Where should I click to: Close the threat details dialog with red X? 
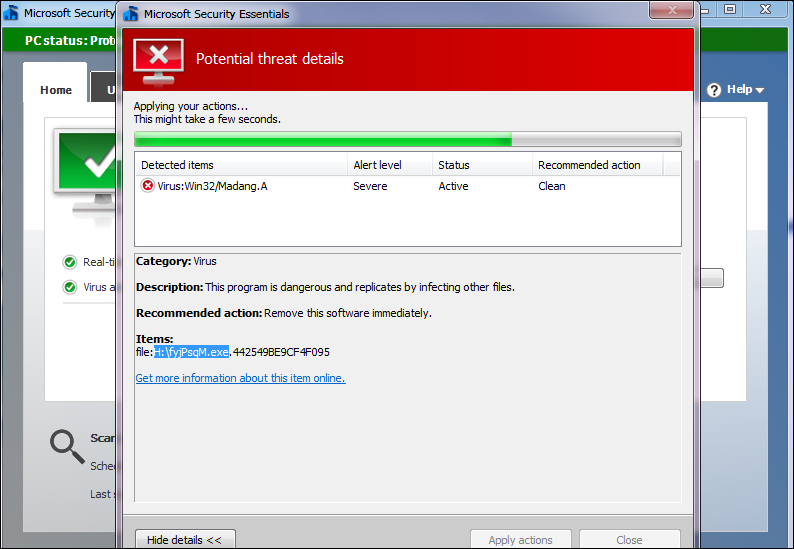(x=671, y=10)
